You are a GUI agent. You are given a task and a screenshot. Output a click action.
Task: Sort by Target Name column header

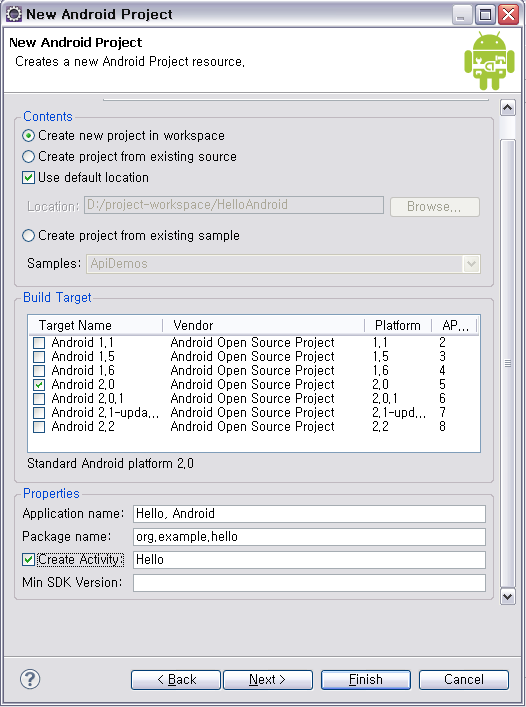pyautogui.click(x=95, y=325)
